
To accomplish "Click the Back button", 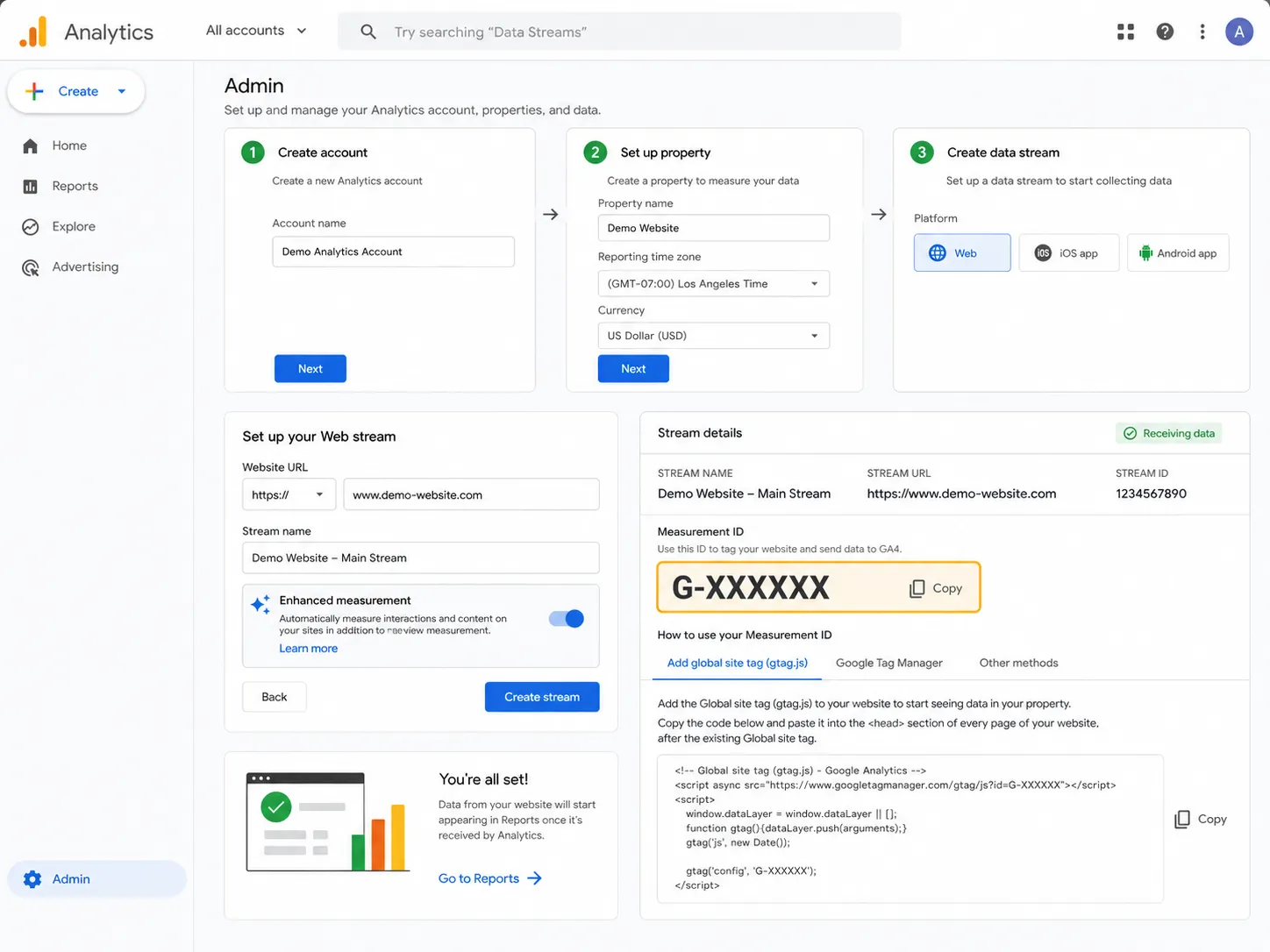I will click(274, 697).
